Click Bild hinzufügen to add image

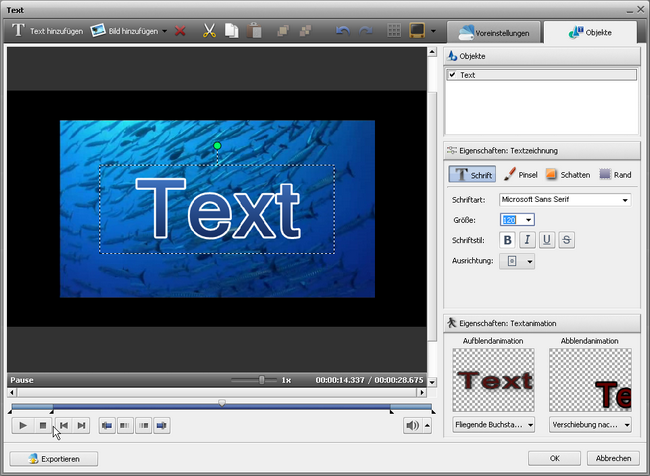(124, 31)
